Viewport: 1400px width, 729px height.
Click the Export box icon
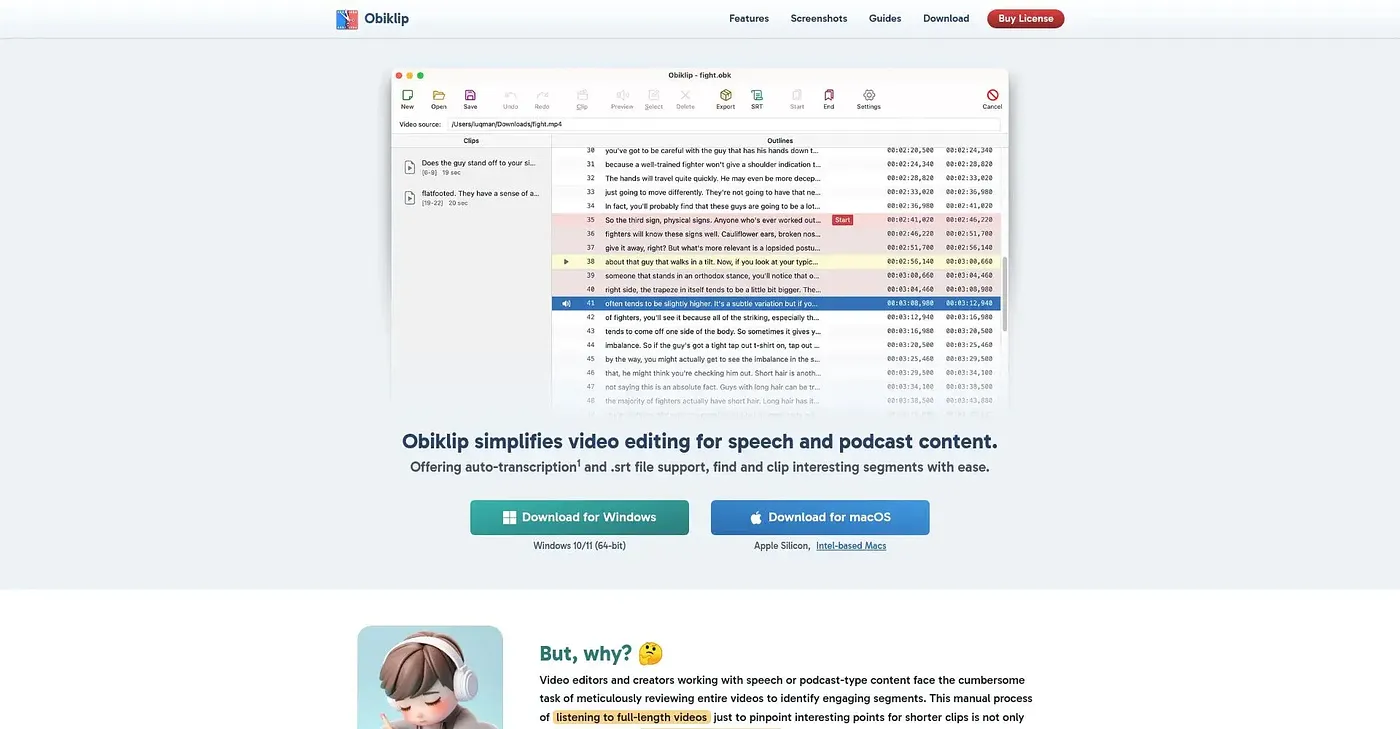point(725,95)
